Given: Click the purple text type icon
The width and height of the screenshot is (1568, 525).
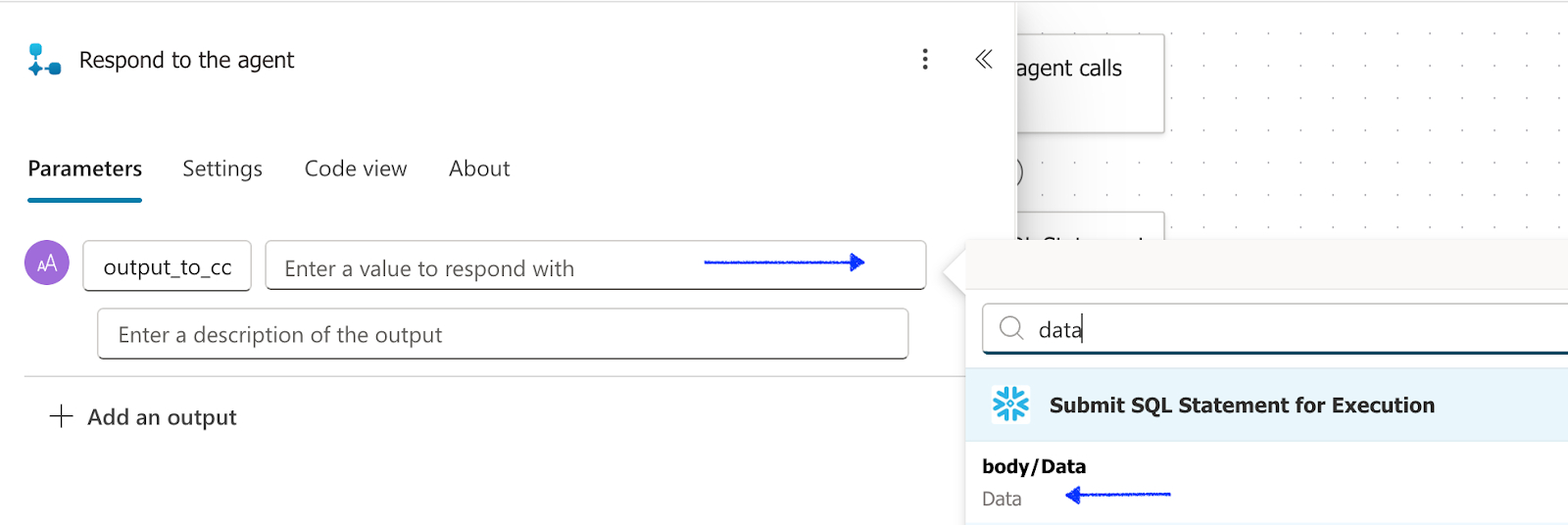Looking at the screenshot, I should [x=47, y=262].
